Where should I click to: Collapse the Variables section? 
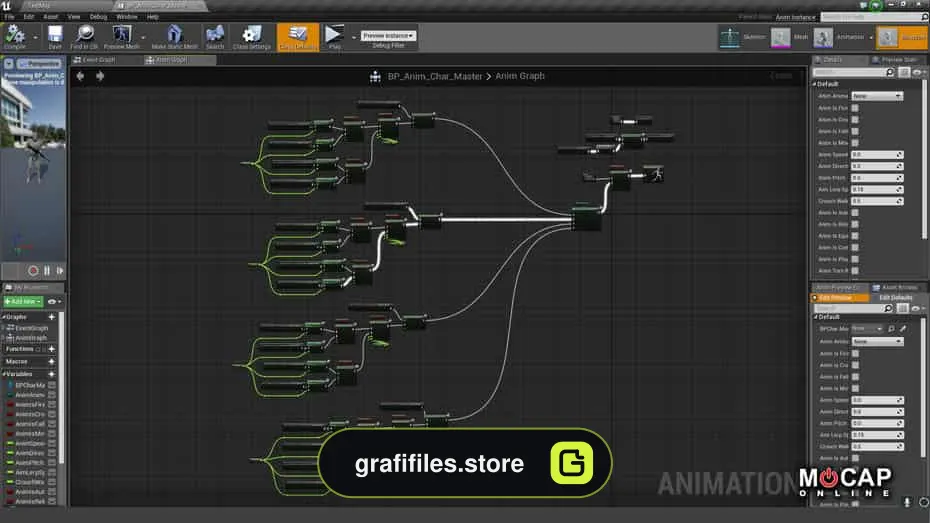click(4, 374)
